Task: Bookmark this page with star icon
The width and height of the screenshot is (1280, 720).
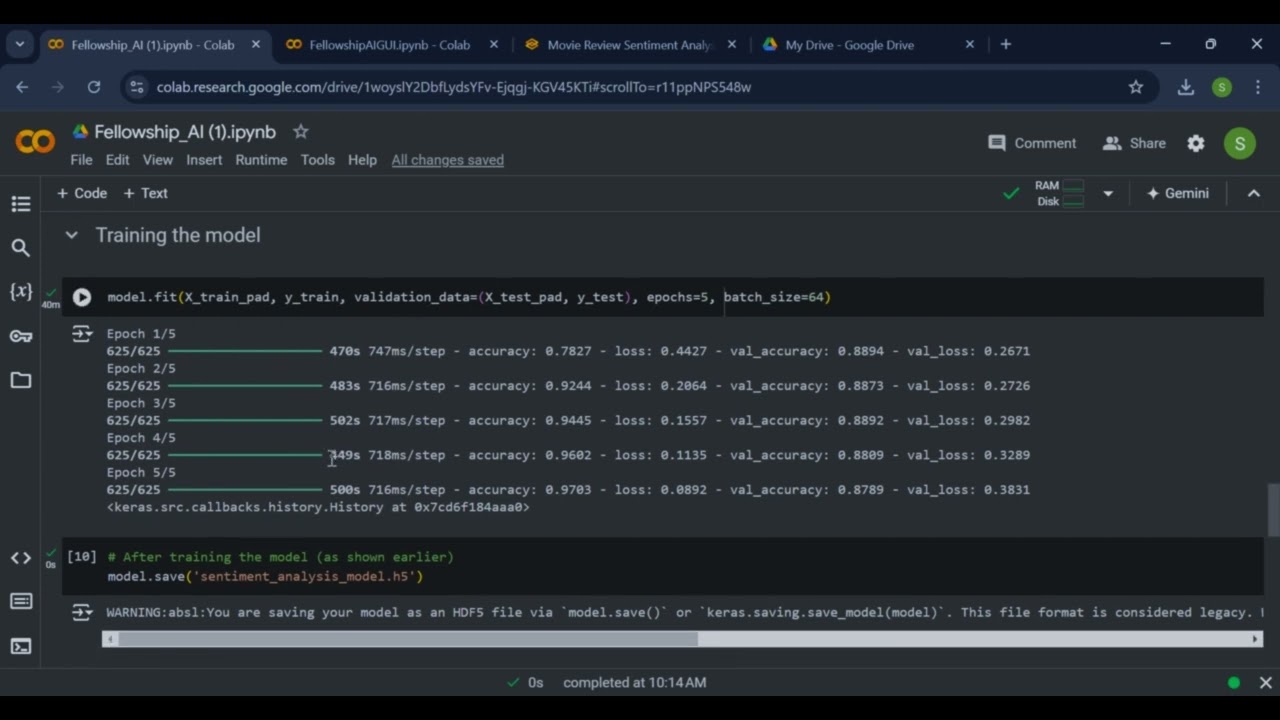Action: click(x=1136, y=87)
